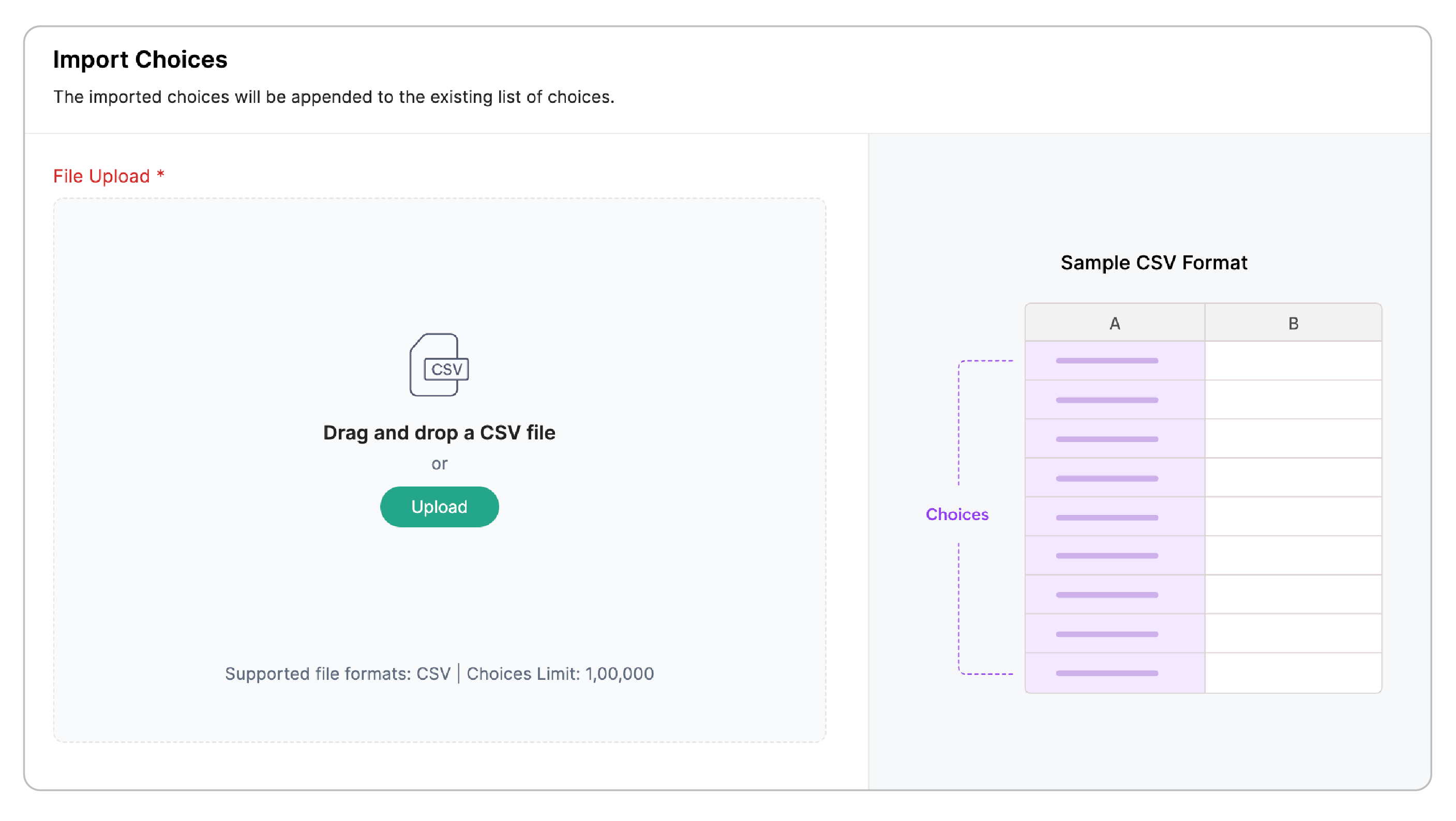Click the 'File Upload *' label
This screenshot has width=1456, height=821.
click(109, 176)
